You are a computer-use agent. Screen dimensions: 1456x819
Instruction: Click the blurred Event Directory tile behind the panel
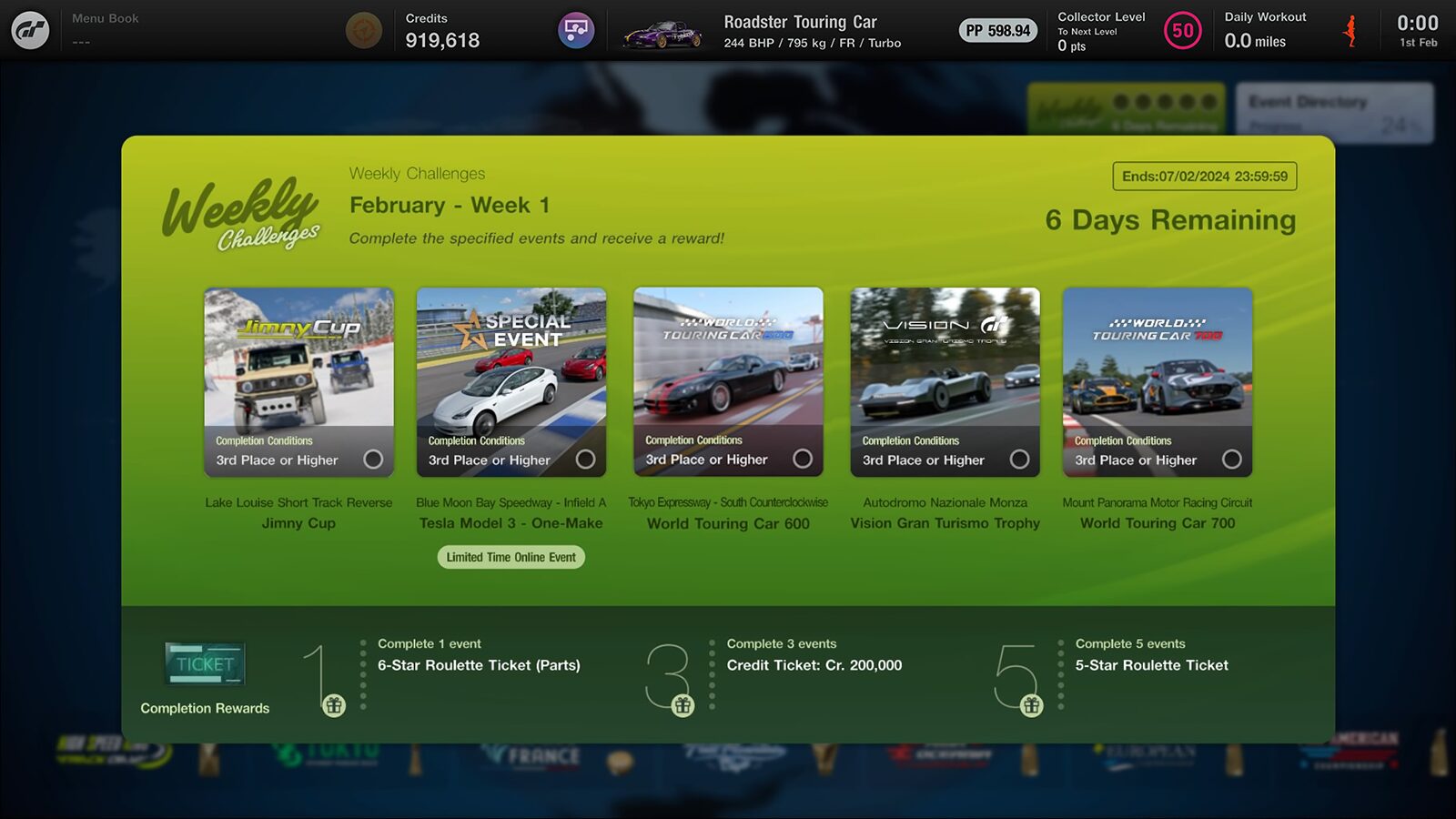tap(1335, 113)
